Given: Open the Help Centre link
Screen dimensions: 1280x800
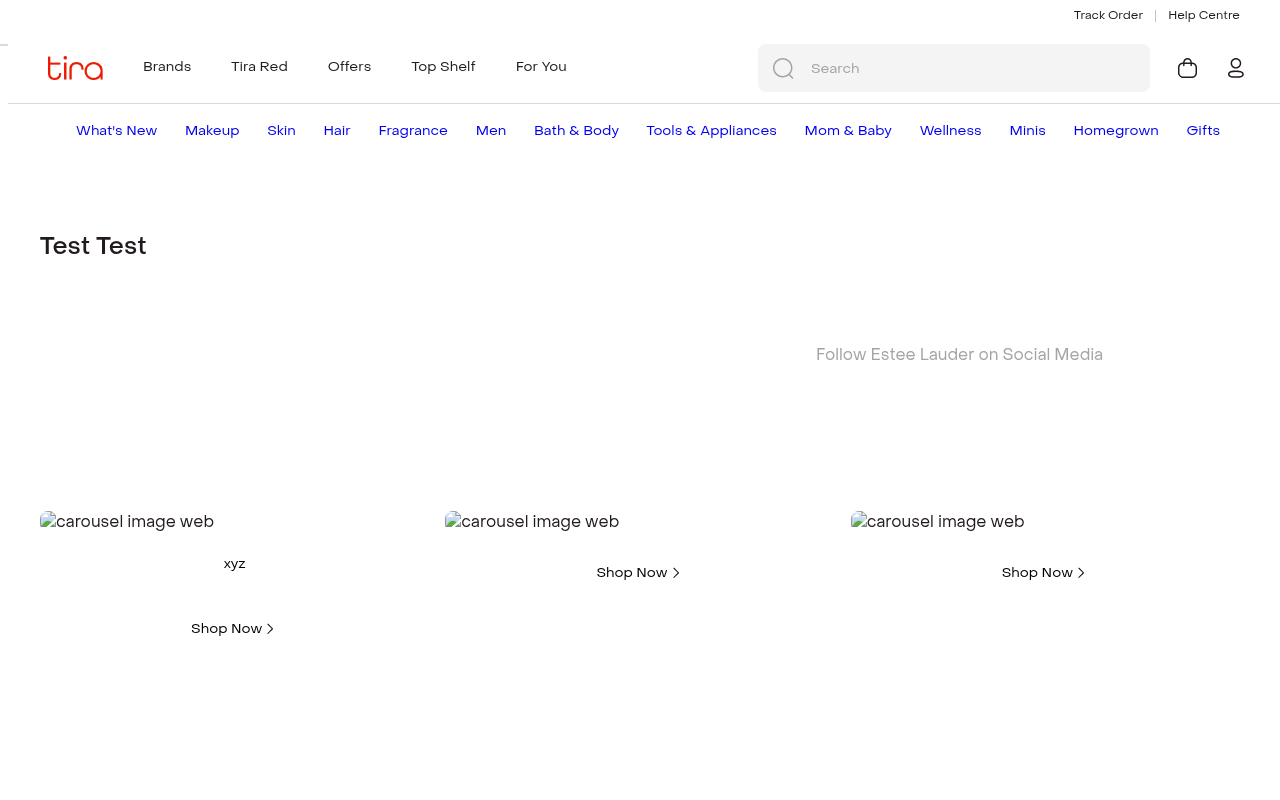Looking at the screenshot, I should [x=1204, y=15].
